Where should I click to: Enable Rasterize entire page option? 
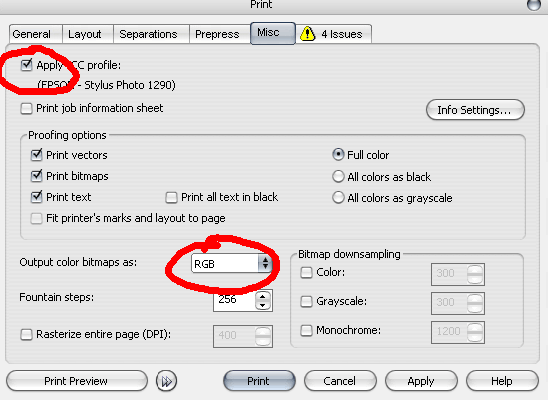(x=26, y=334)
